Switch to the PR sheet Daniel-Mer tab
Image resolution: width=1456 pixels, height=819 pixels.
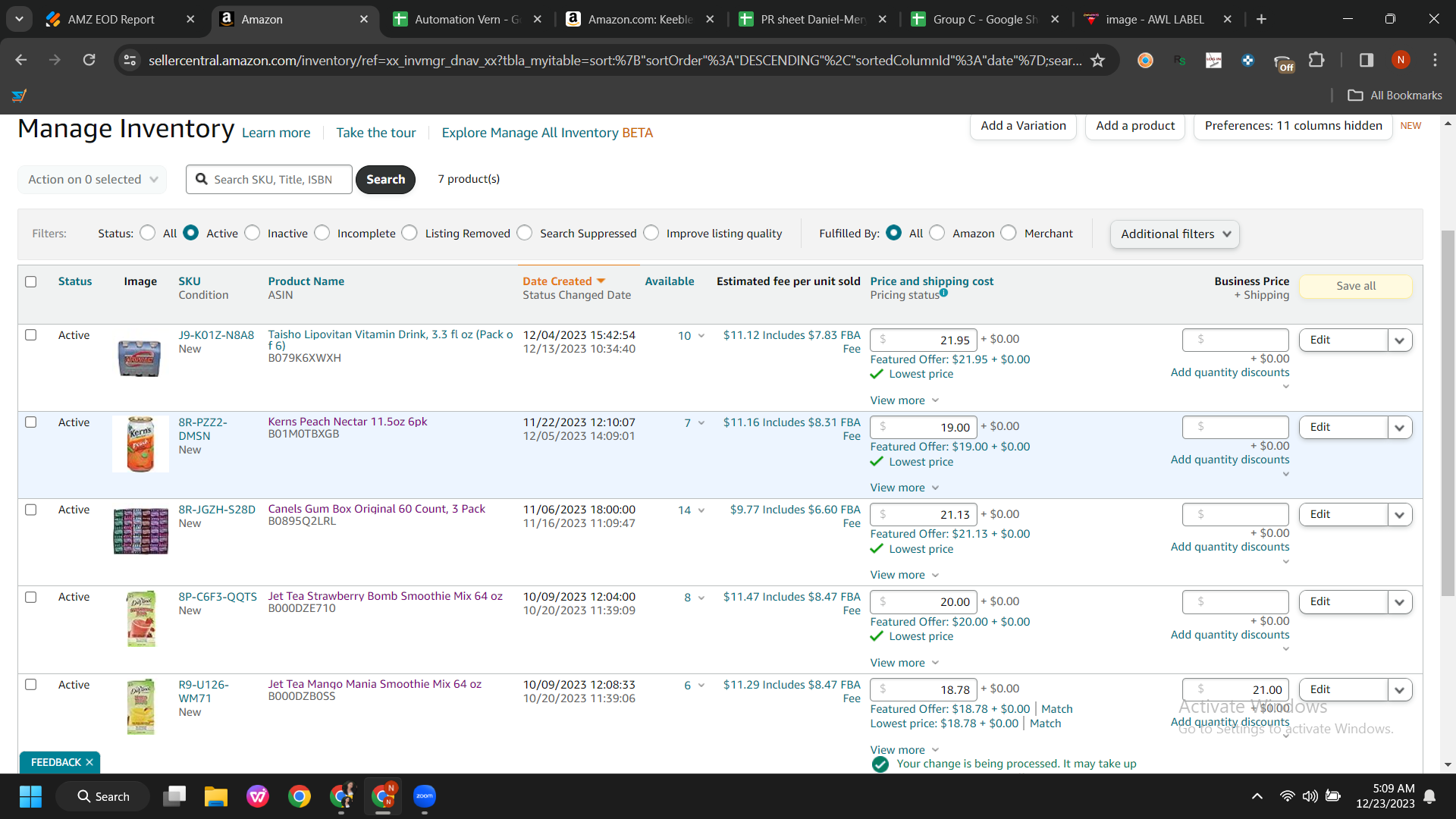click(813, 19)
